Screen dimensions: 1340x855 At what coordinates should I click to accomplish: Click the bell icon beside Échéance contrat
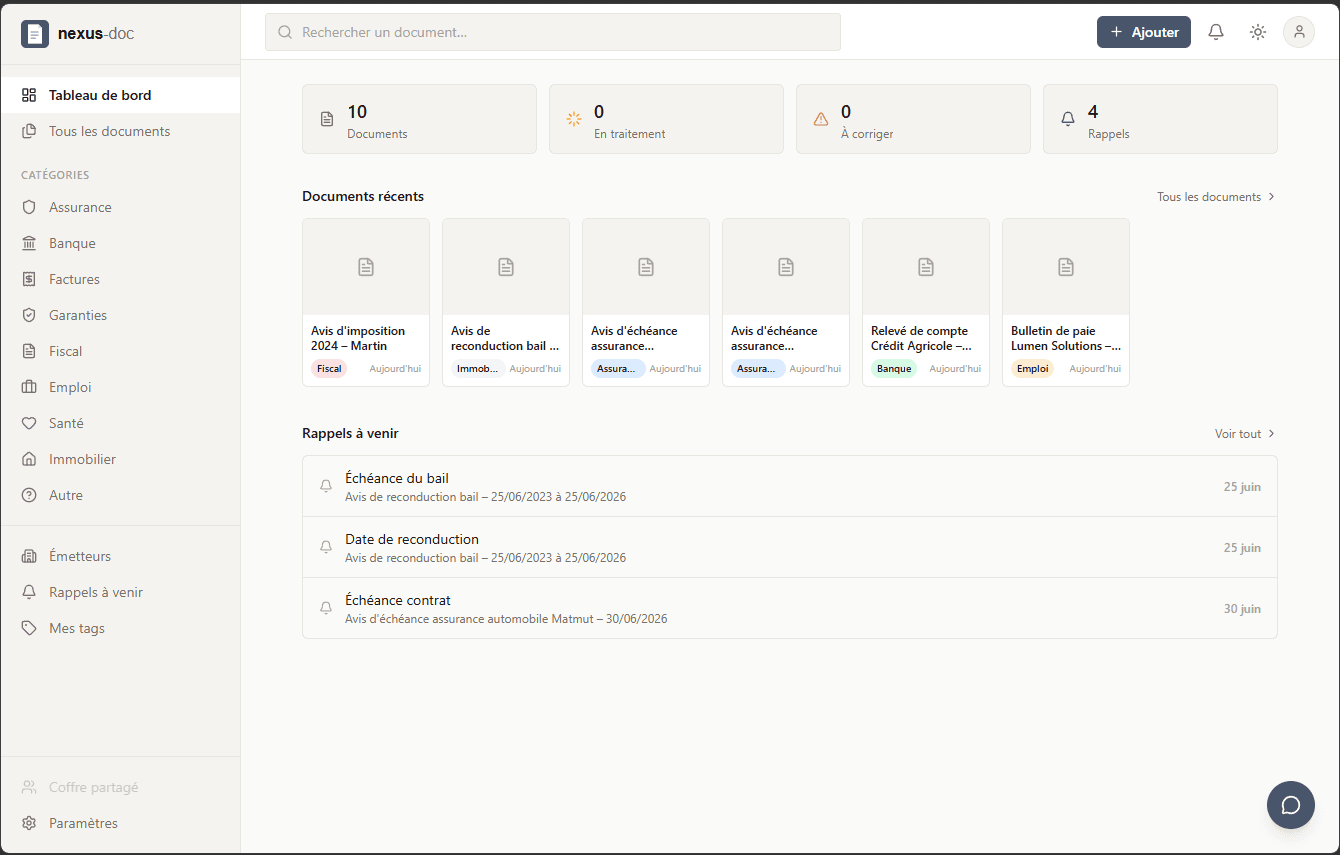325,608
